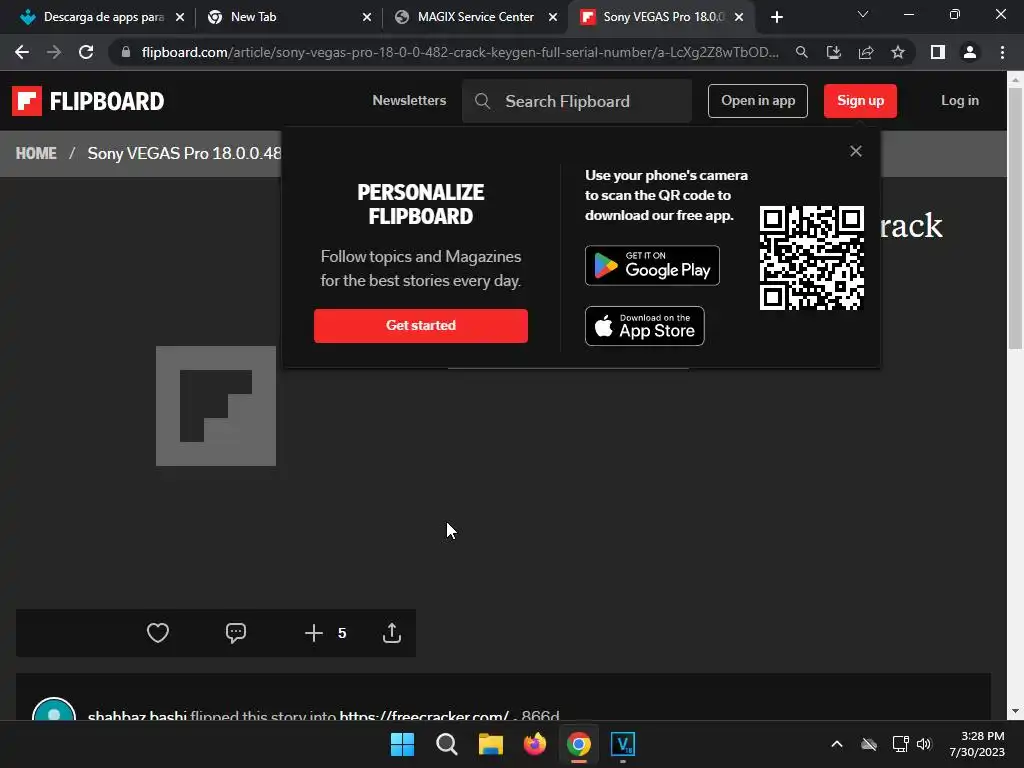Click Download on the App Store badge
1024x768 pixels.
(645, 326)
